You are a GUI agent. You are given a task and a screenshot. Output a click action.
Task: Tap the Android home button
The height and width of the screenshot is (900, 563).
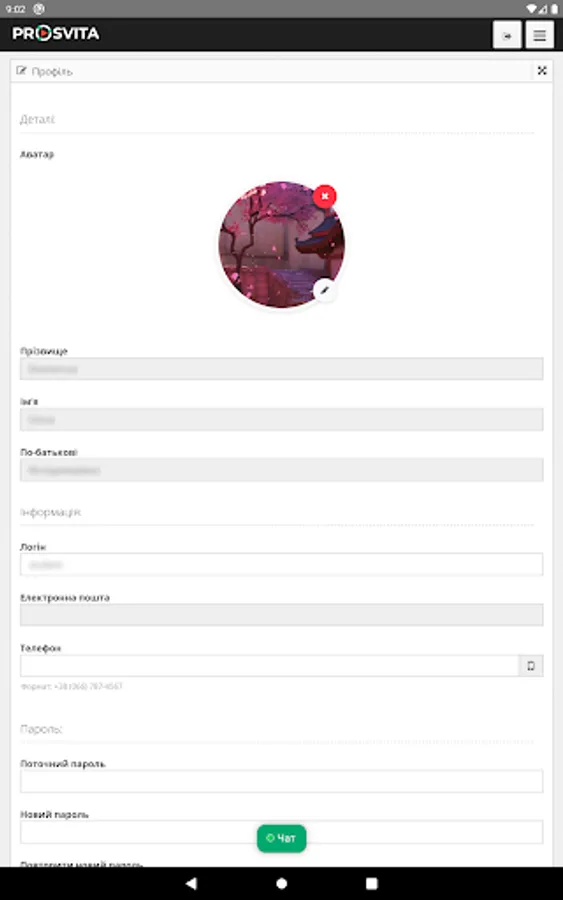(281, 883)
